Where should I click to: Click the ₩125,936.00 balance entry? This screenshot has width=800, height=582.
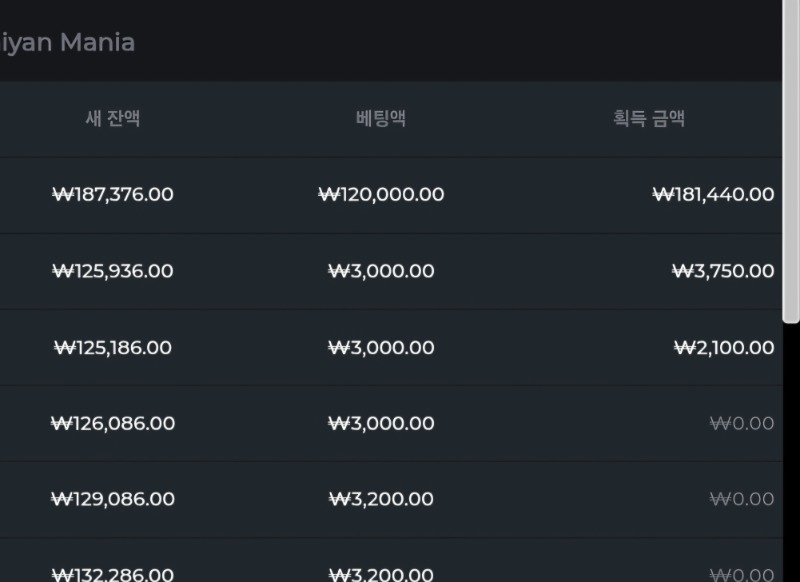pos(113,271)
